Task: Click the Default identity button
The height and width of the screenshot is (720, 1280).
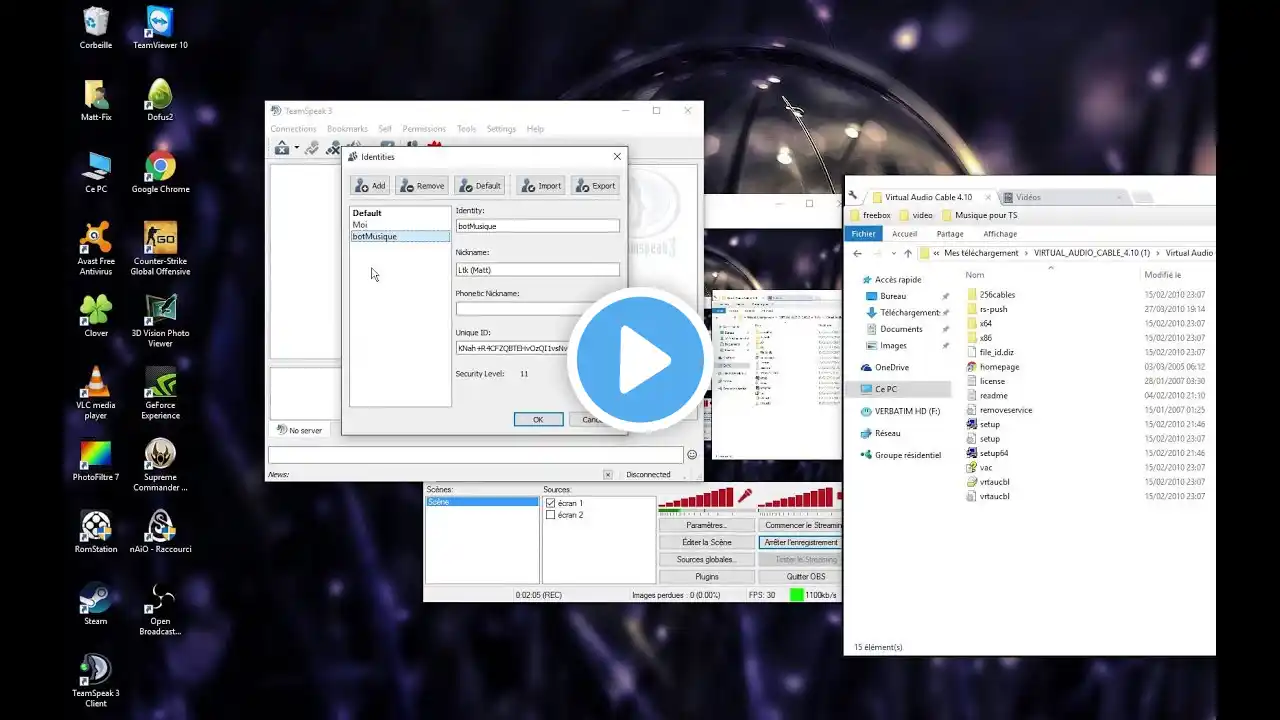Action: (479, 185)
